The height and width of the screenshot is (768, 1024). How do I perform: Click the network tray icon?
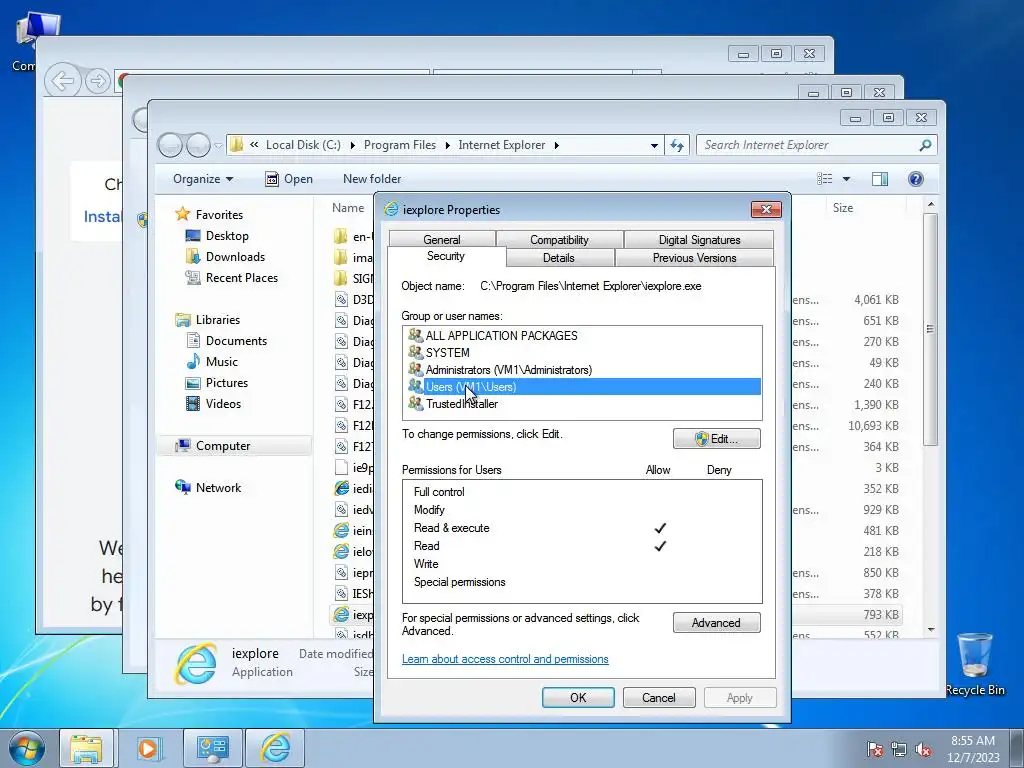tap(899, 749)
